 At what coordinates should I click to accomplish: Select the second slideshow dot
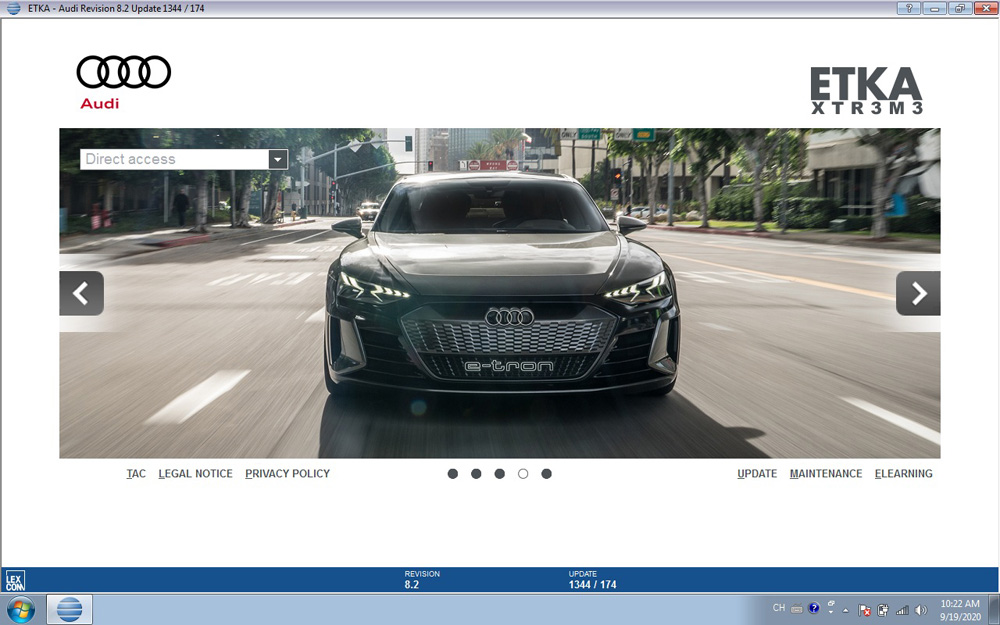(476, 474)
